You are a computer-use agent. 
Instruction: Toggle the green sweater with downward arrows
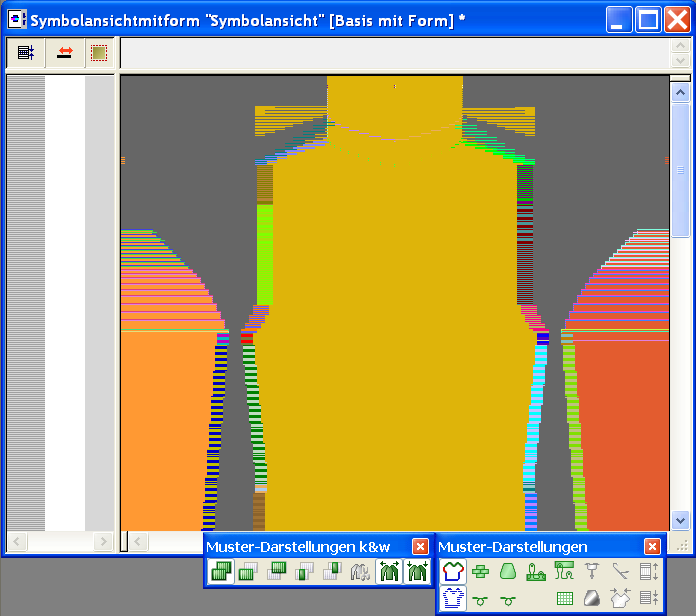pyautogui.click(x=417, y=572)
